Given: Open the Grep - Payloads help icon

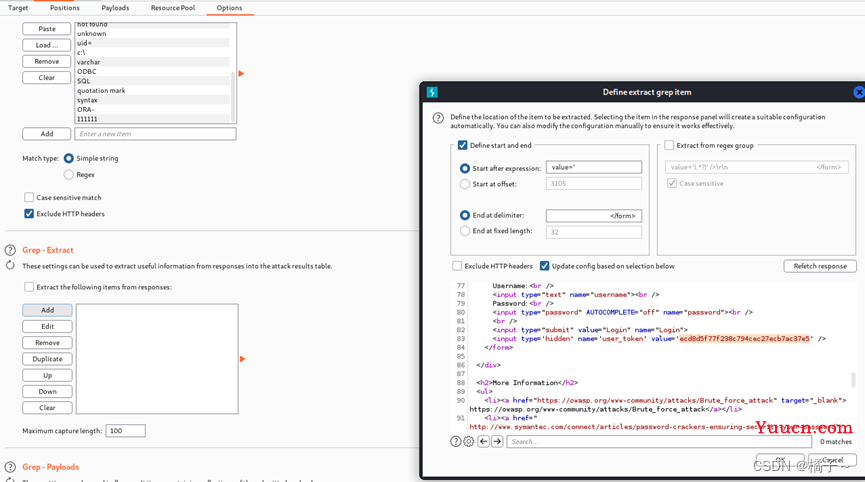Looking at the screenshot, I should point(10,467).
